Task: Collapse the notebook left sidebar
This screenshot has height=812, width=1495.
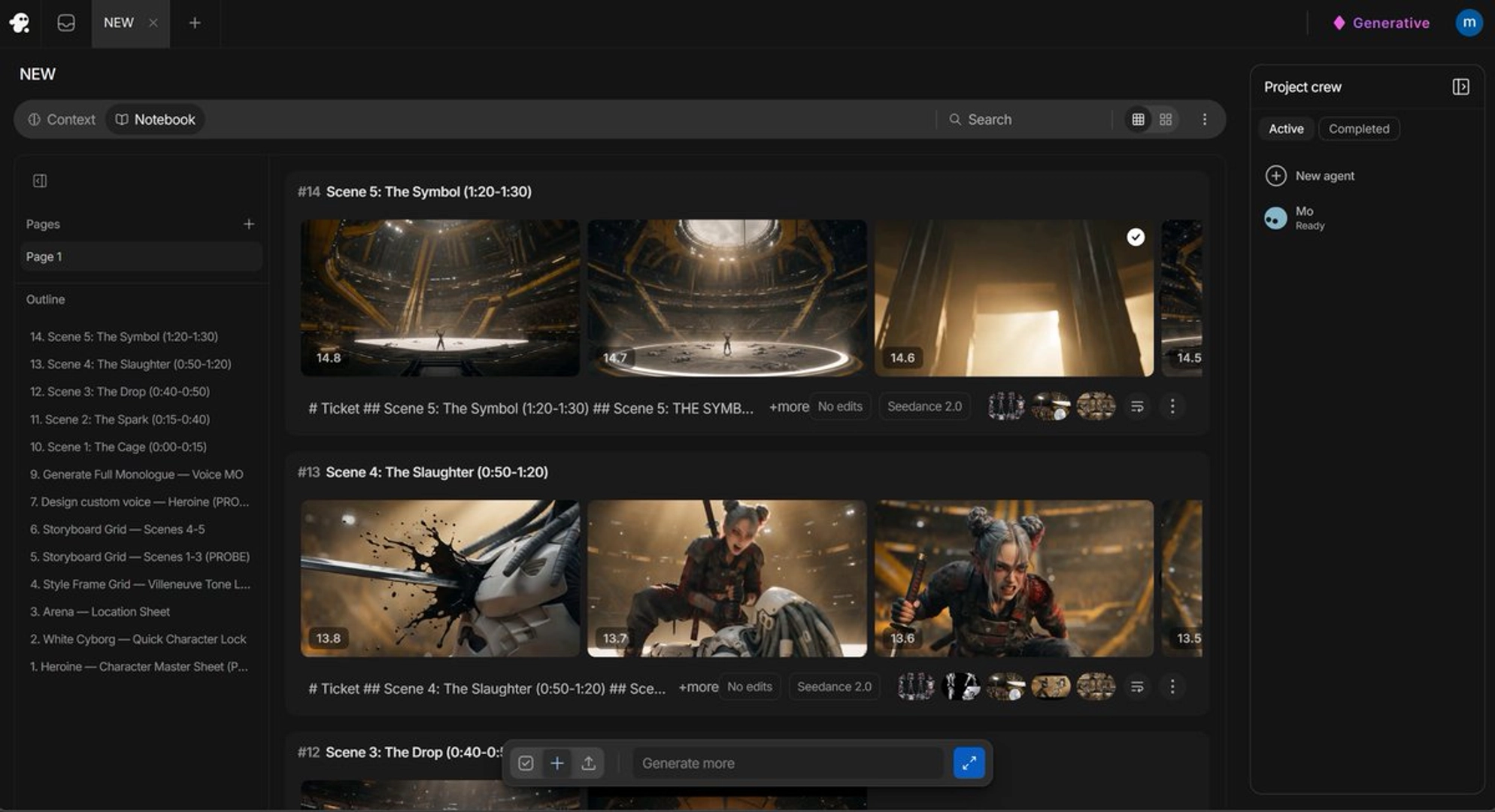Action: pos(40,180)
